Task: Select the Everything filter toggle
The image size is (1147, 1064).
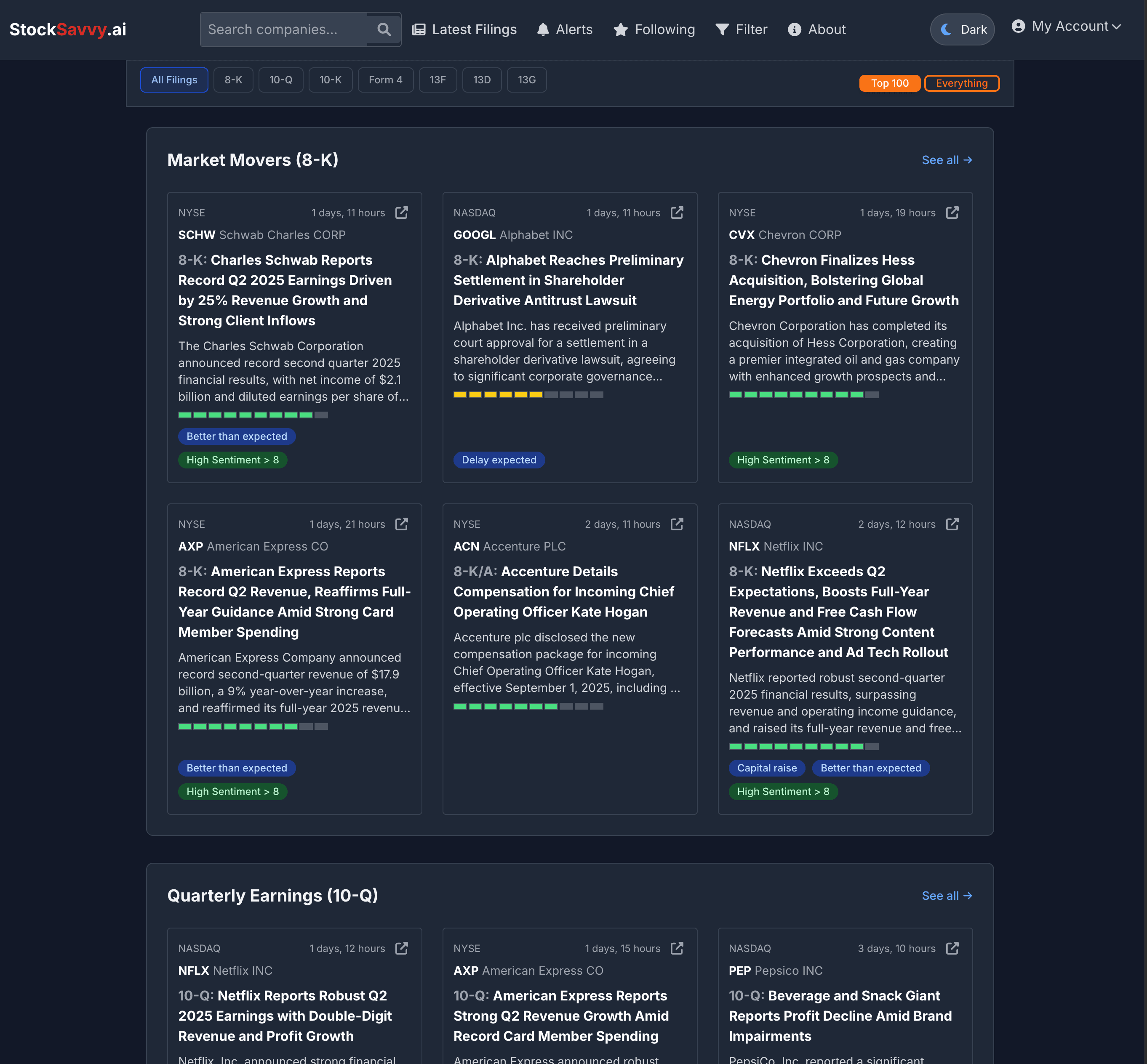Action: (961, 83)
